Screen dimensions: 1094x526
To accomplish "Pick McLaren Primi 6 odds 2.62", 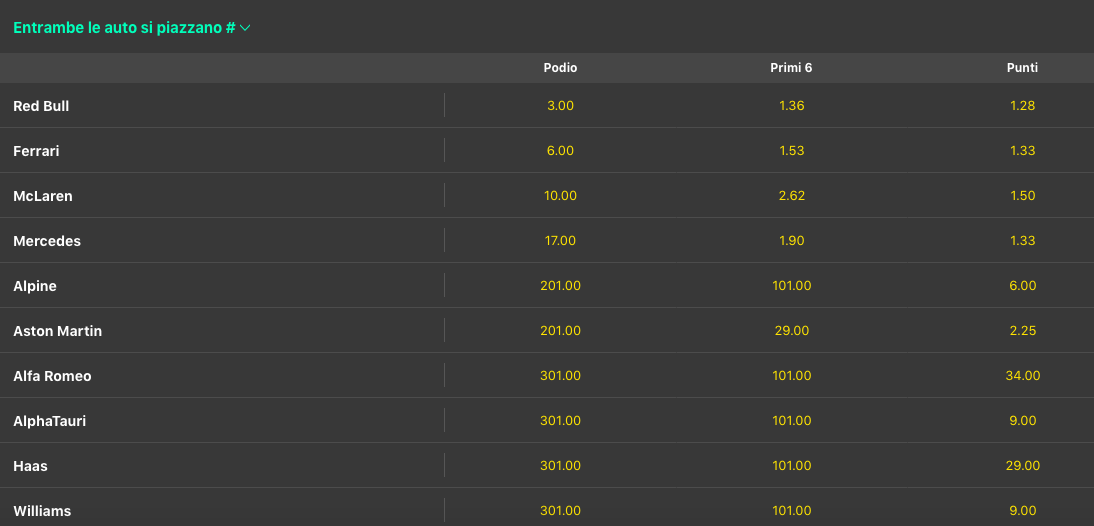I will click(791, 196).
